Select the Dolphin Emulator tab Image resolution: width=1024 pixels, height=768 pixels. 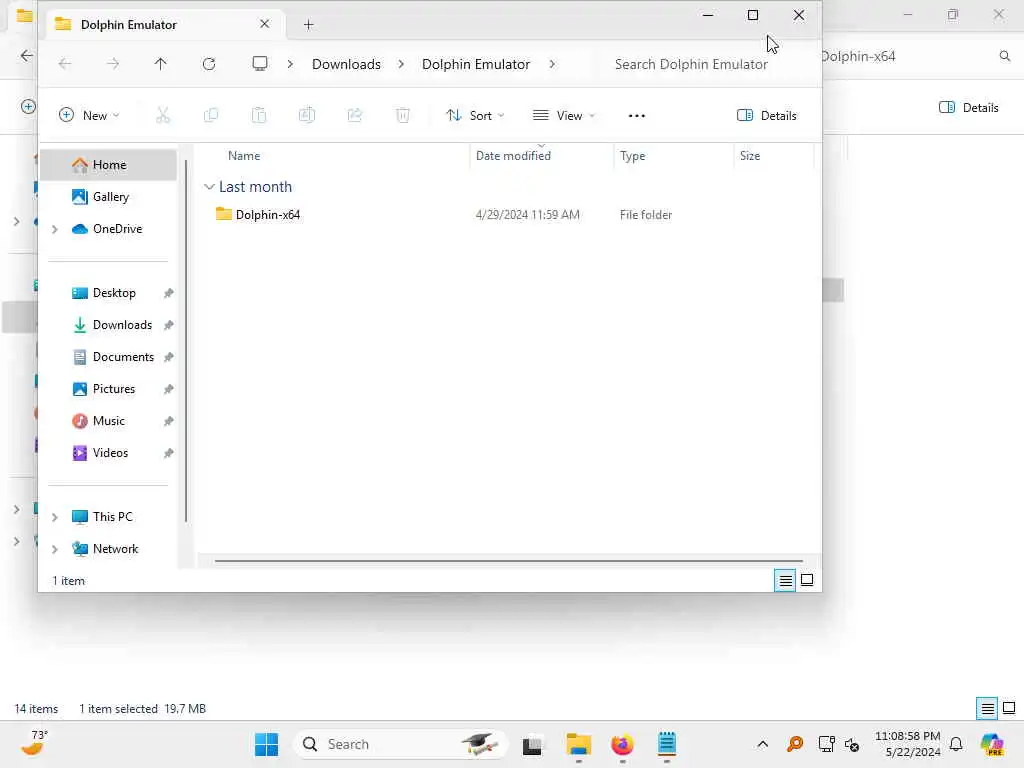(165, 25)
